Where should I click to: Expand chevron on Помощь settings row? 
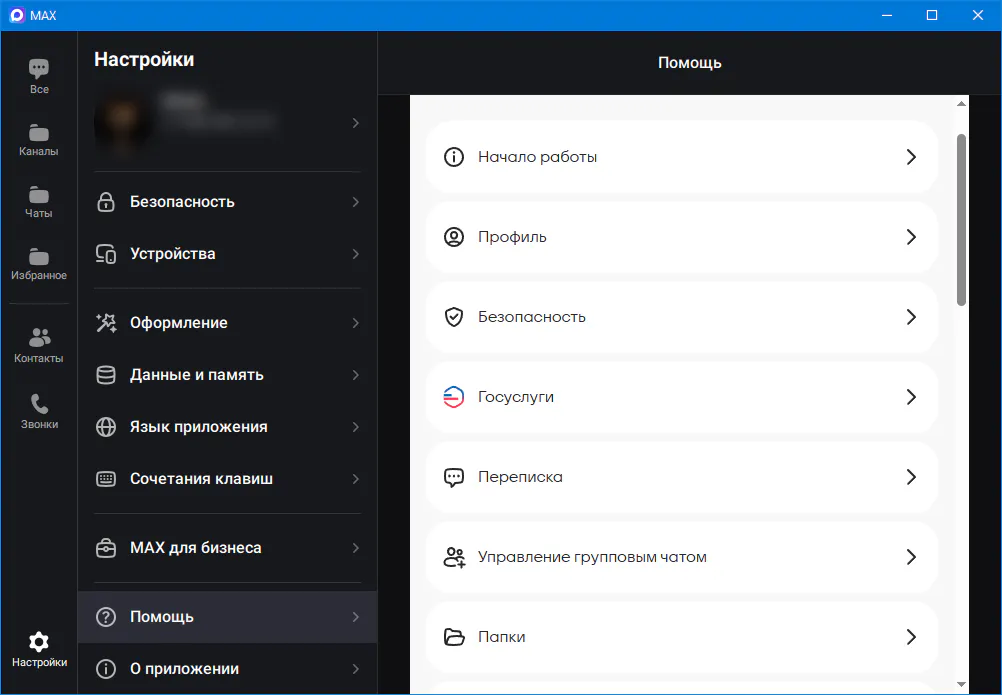tap(356, 617)
